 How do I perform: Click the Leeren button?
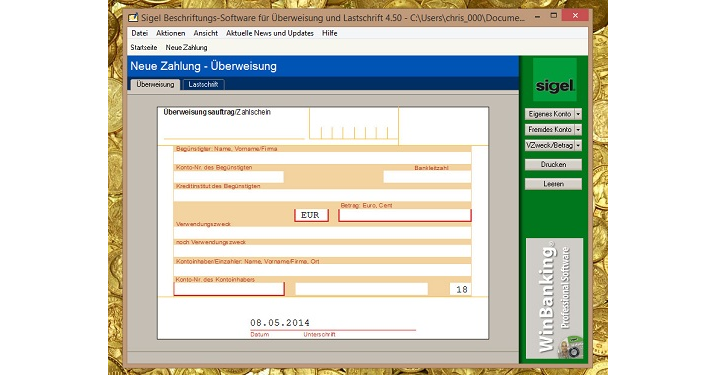coord(553,184)
